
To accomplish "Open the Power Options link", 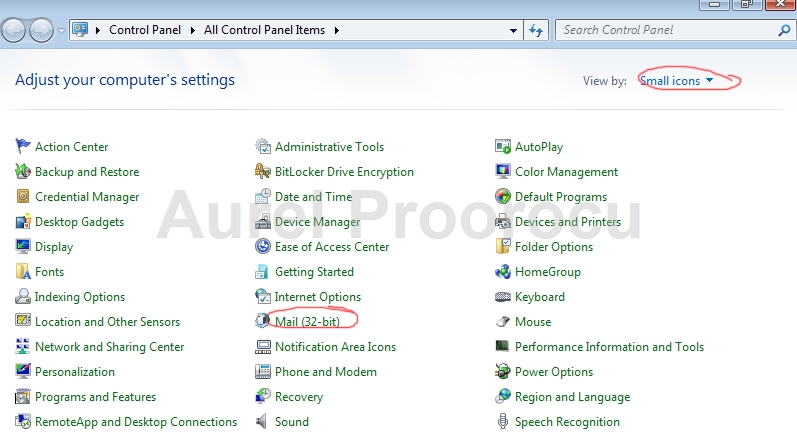I will [554, 372].
